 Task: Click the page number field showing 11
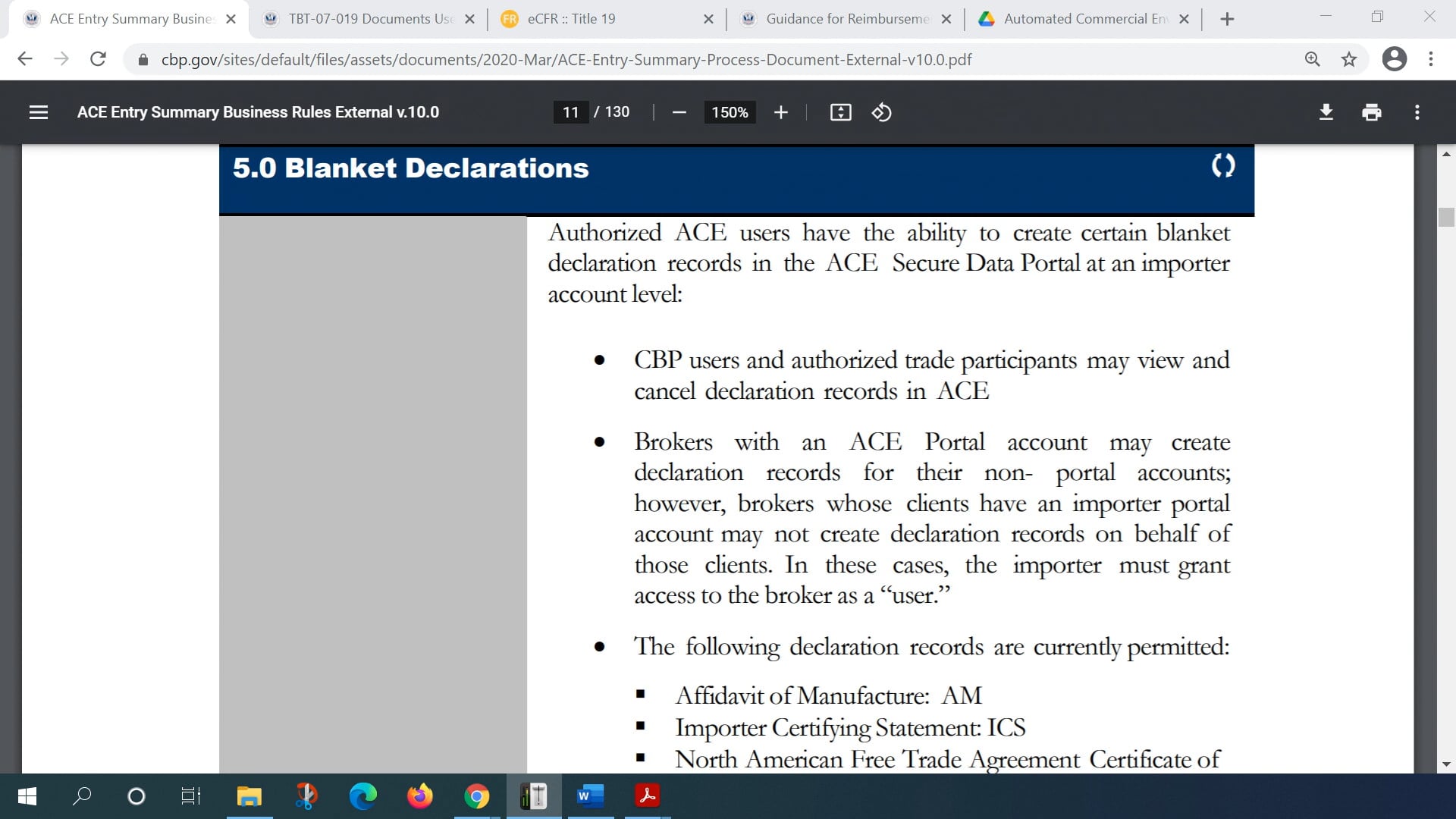click(570, 112)
